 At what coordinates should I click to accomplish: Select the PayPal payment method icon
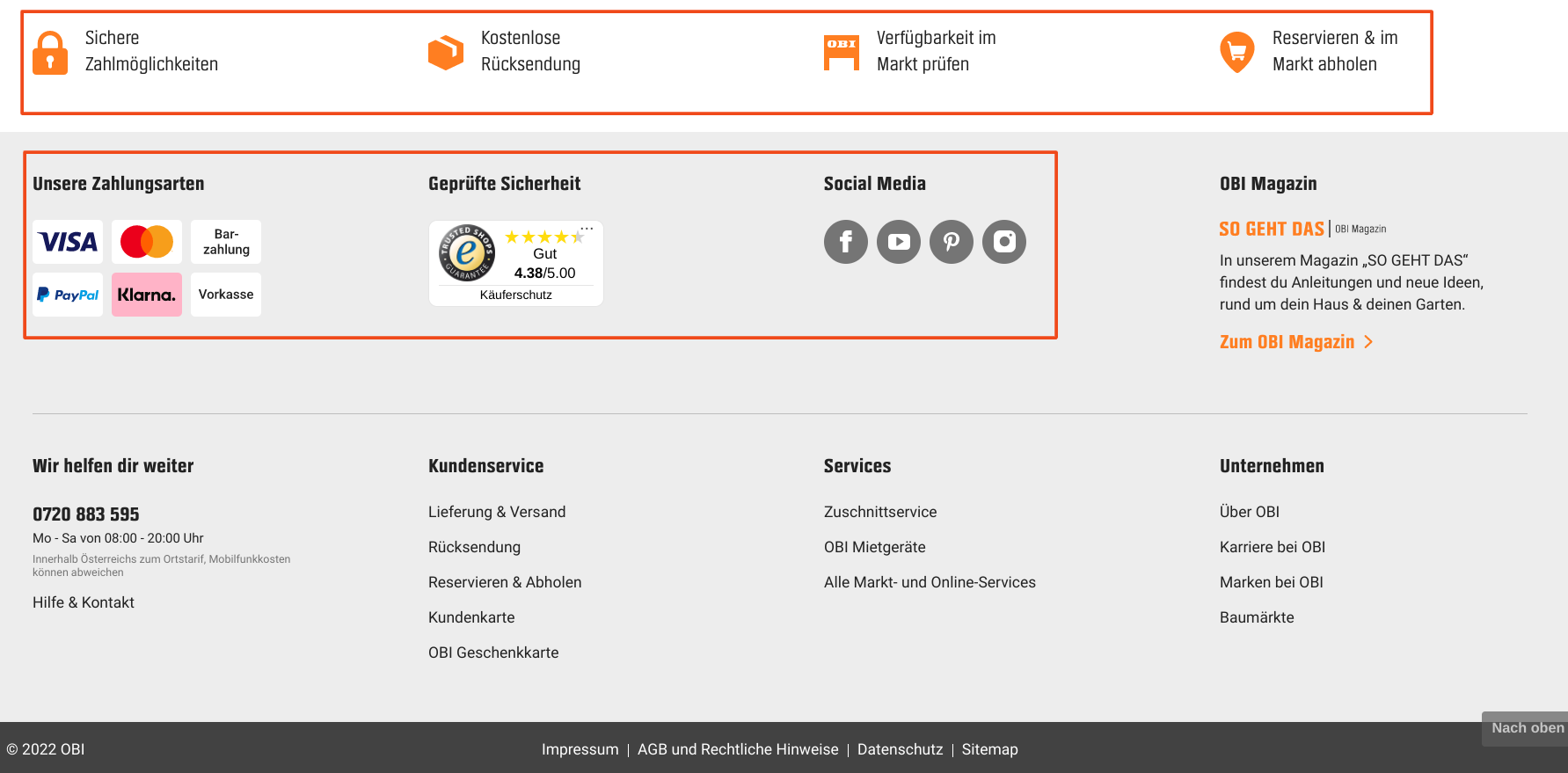click(67, 295)
